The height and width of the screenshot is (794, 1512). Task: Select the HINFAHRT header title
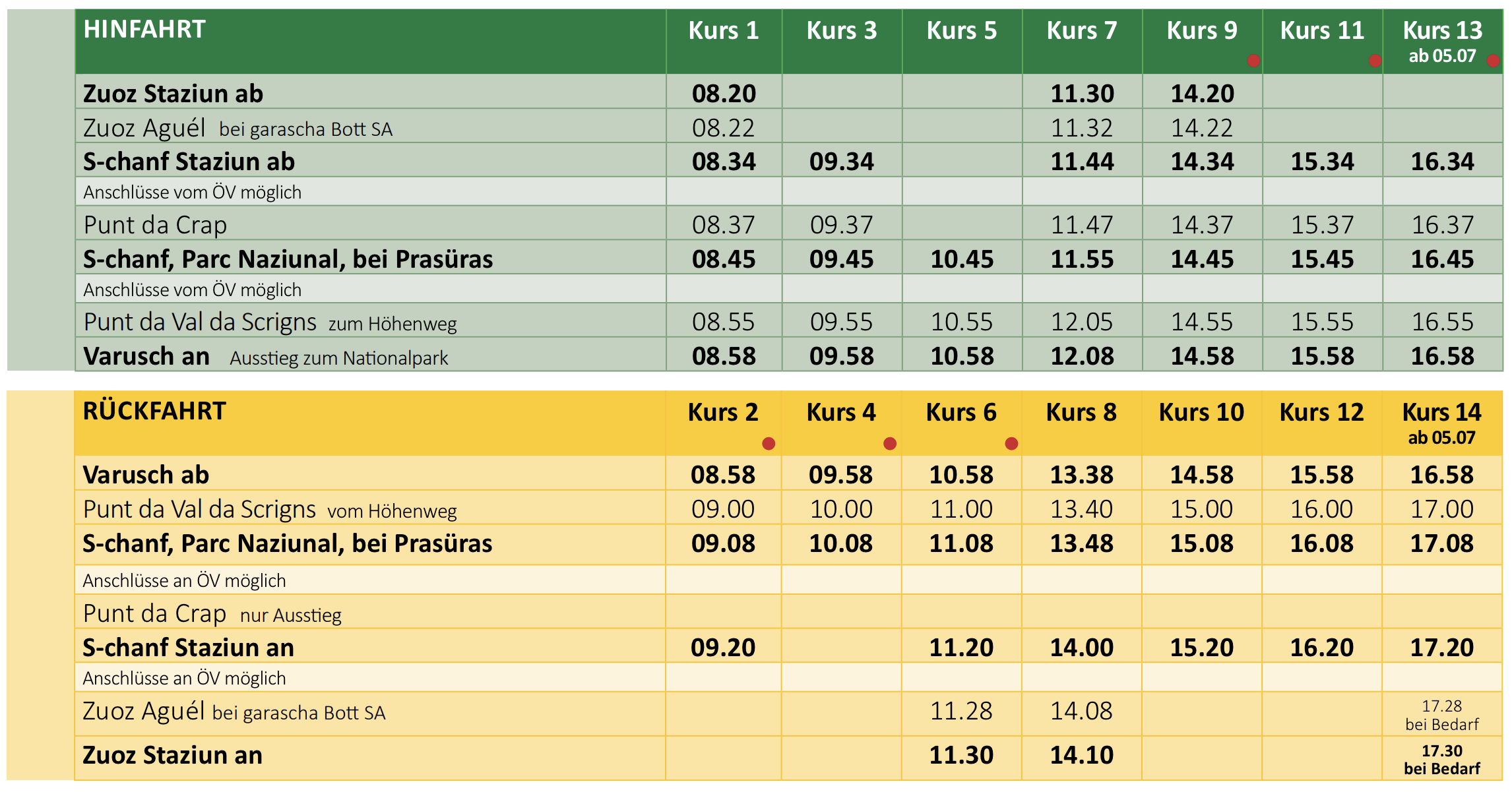pos(144,30)
